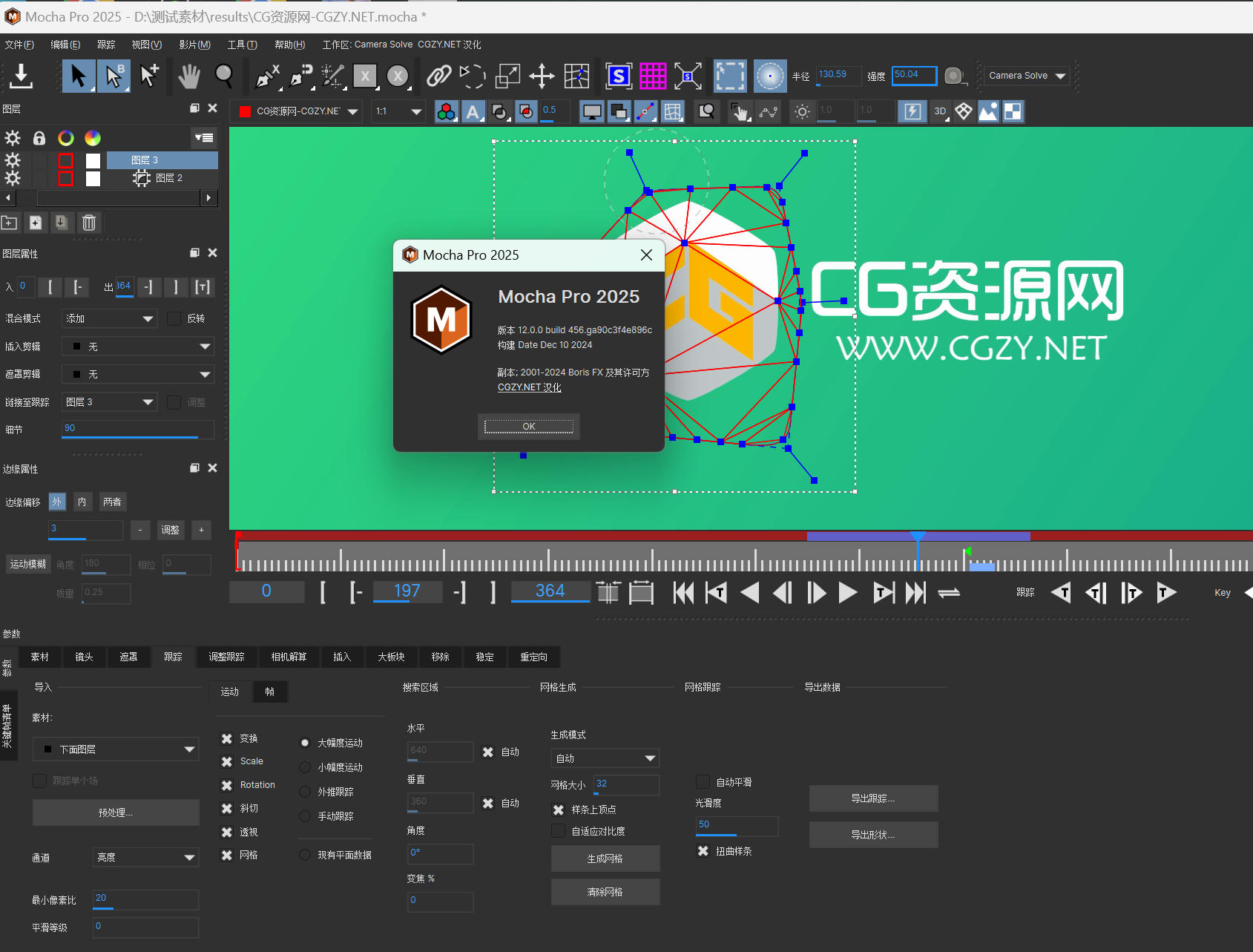Viewport: 1253px width, 952px height.
Task: Click the save project icon in the toolbar
Action: (21, 76)
